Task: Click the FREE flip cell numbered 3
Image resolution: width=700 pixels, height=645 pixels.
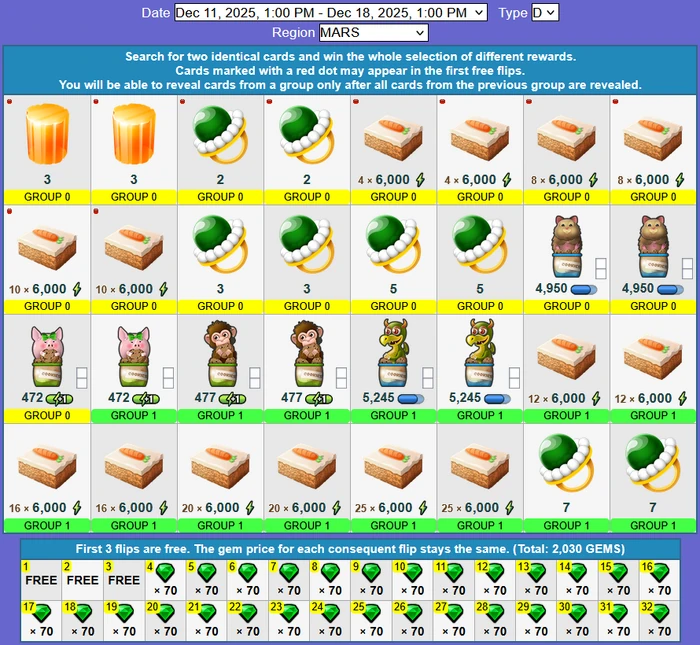Action: point(124,580)
